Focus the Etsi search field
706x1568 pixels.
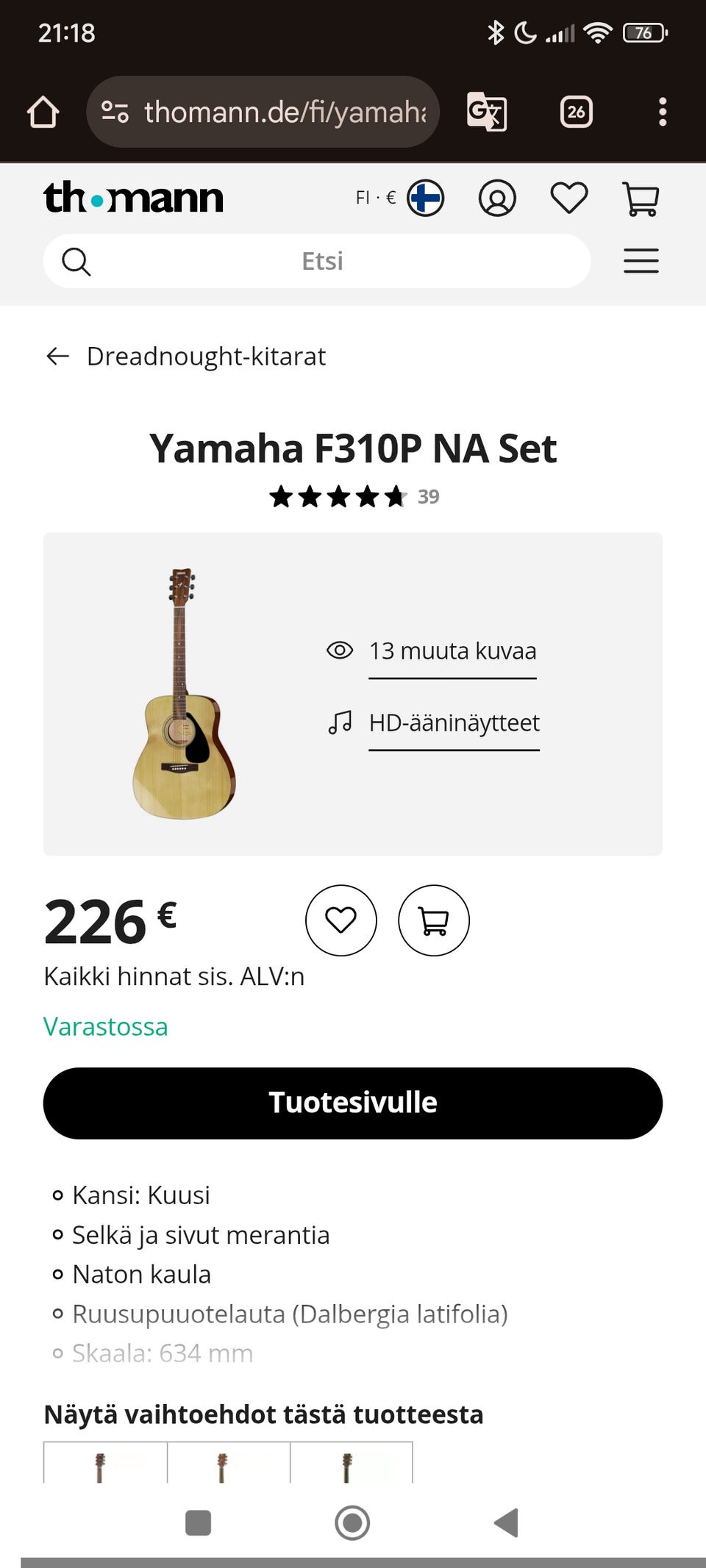(322, 261)
